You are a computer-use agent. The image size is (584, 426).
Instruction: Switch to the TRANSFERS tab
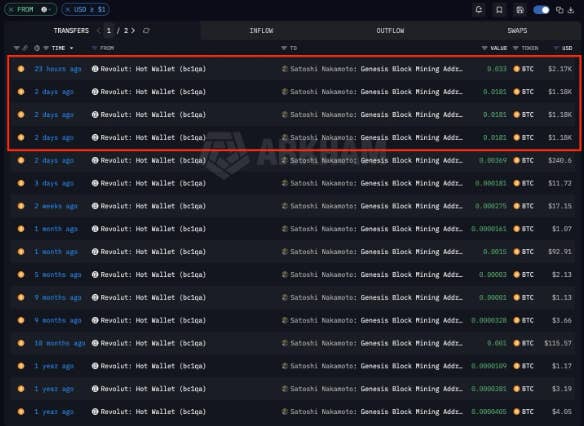click(71, 31)
